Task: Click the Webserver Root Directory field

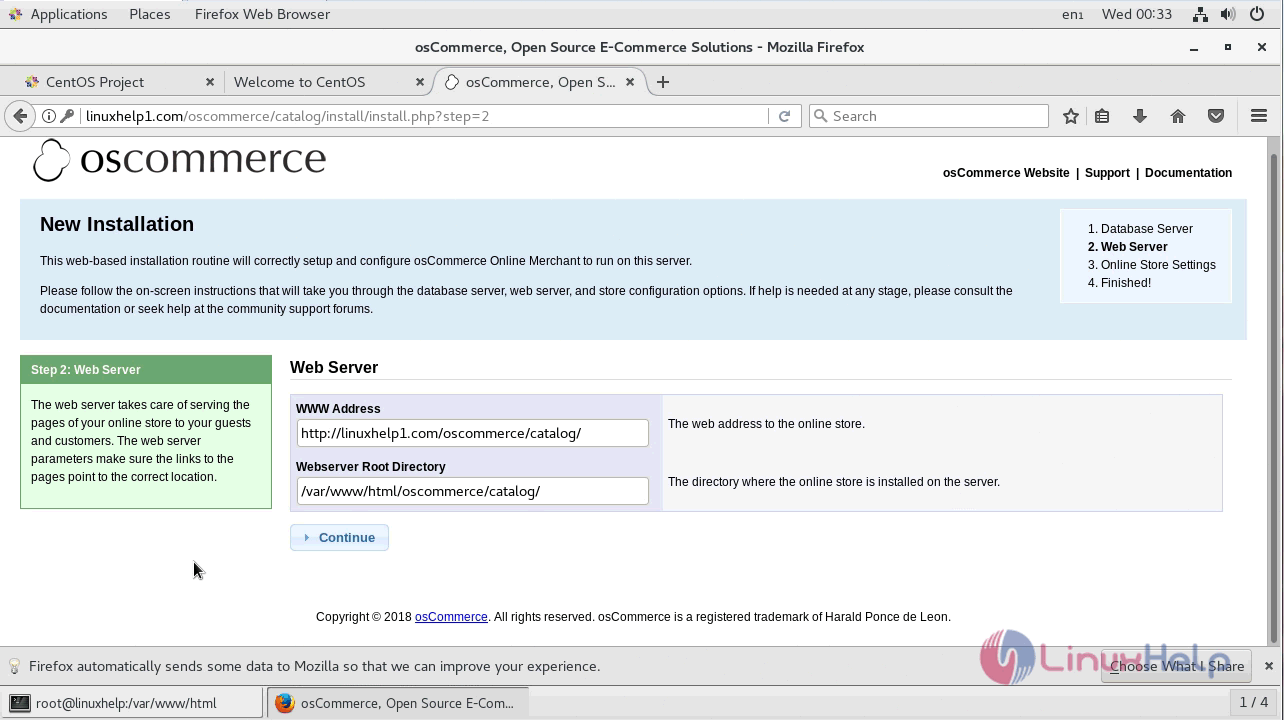Action: pos(472,491)
